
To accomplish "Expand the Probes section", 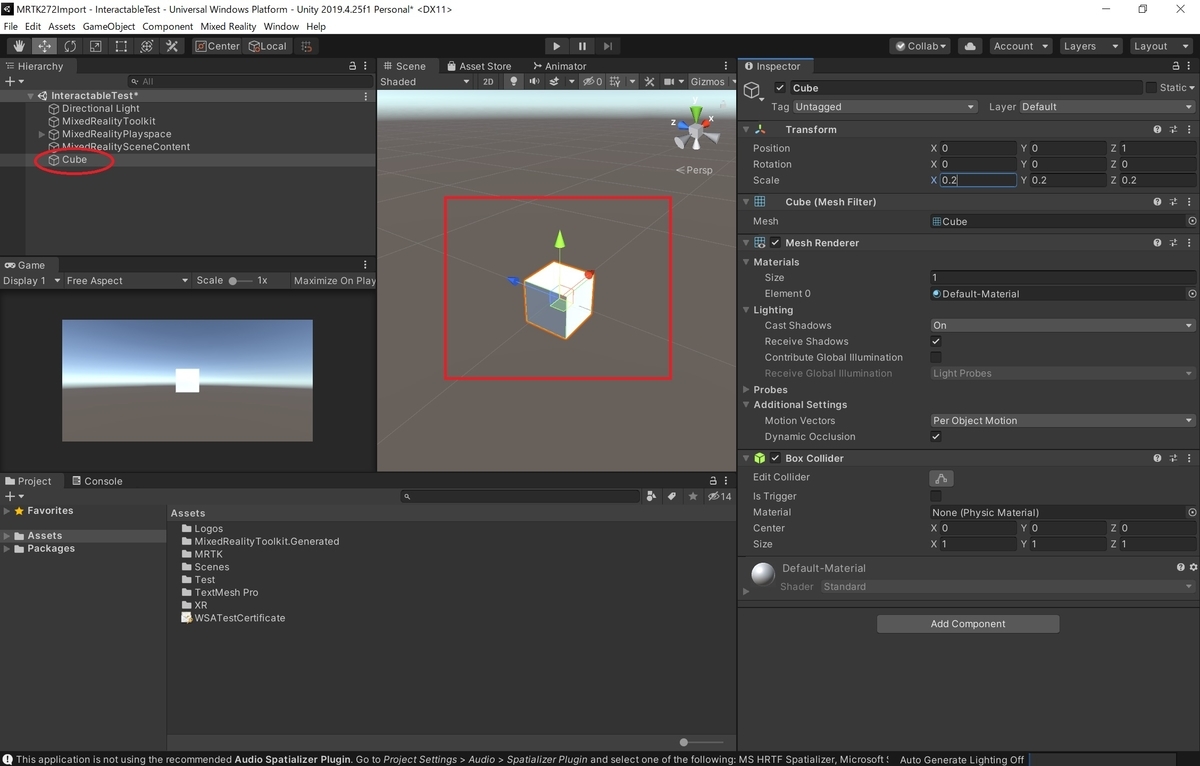I will point(746,389).
